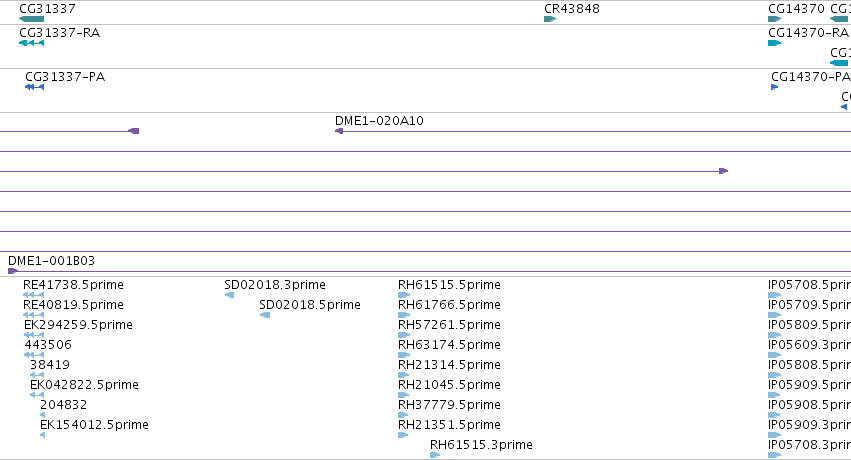Screen dimensions: 851x460
Task: Click the DME1-020A10 left arrowhead
Action: pyautogui.click(x=339, y=131)
